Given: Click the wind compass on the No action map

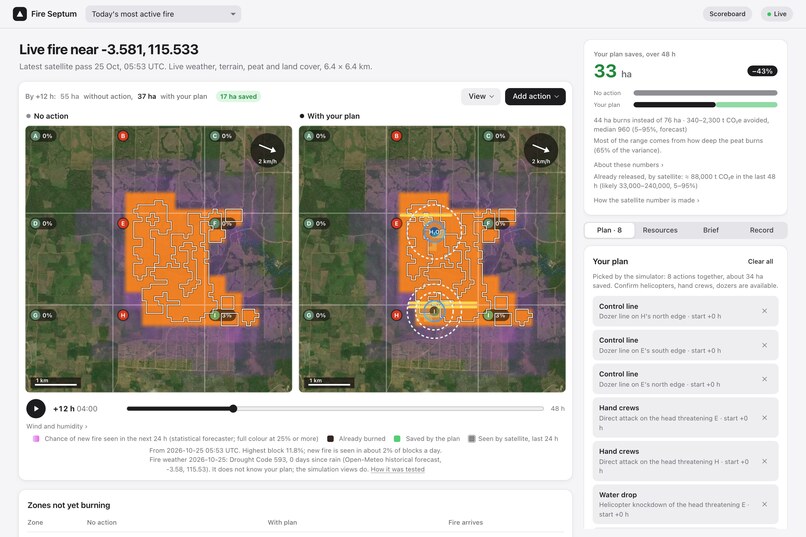Looking at the screenshot, I should [x=267, y=150].
